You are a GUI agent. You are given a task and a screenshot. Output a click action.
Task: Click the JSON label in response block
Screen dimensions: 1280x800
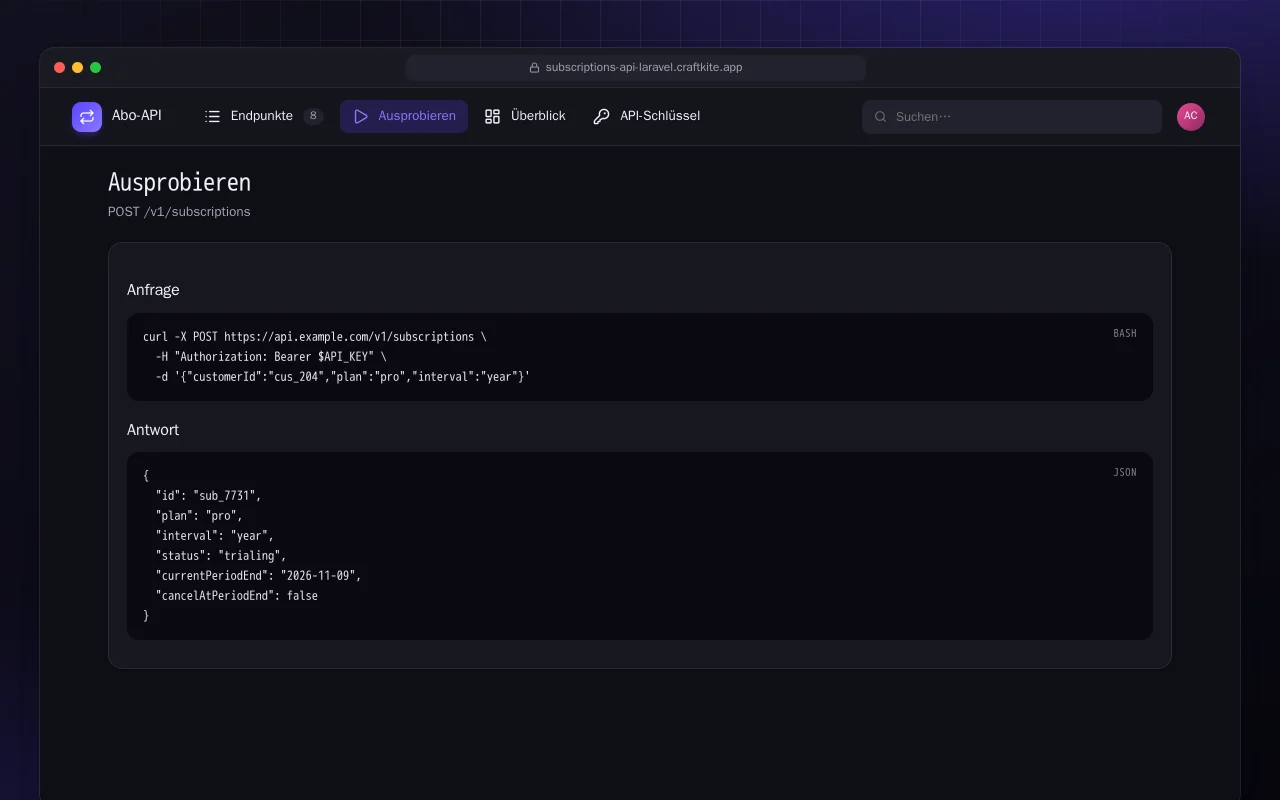(1125, 473)
